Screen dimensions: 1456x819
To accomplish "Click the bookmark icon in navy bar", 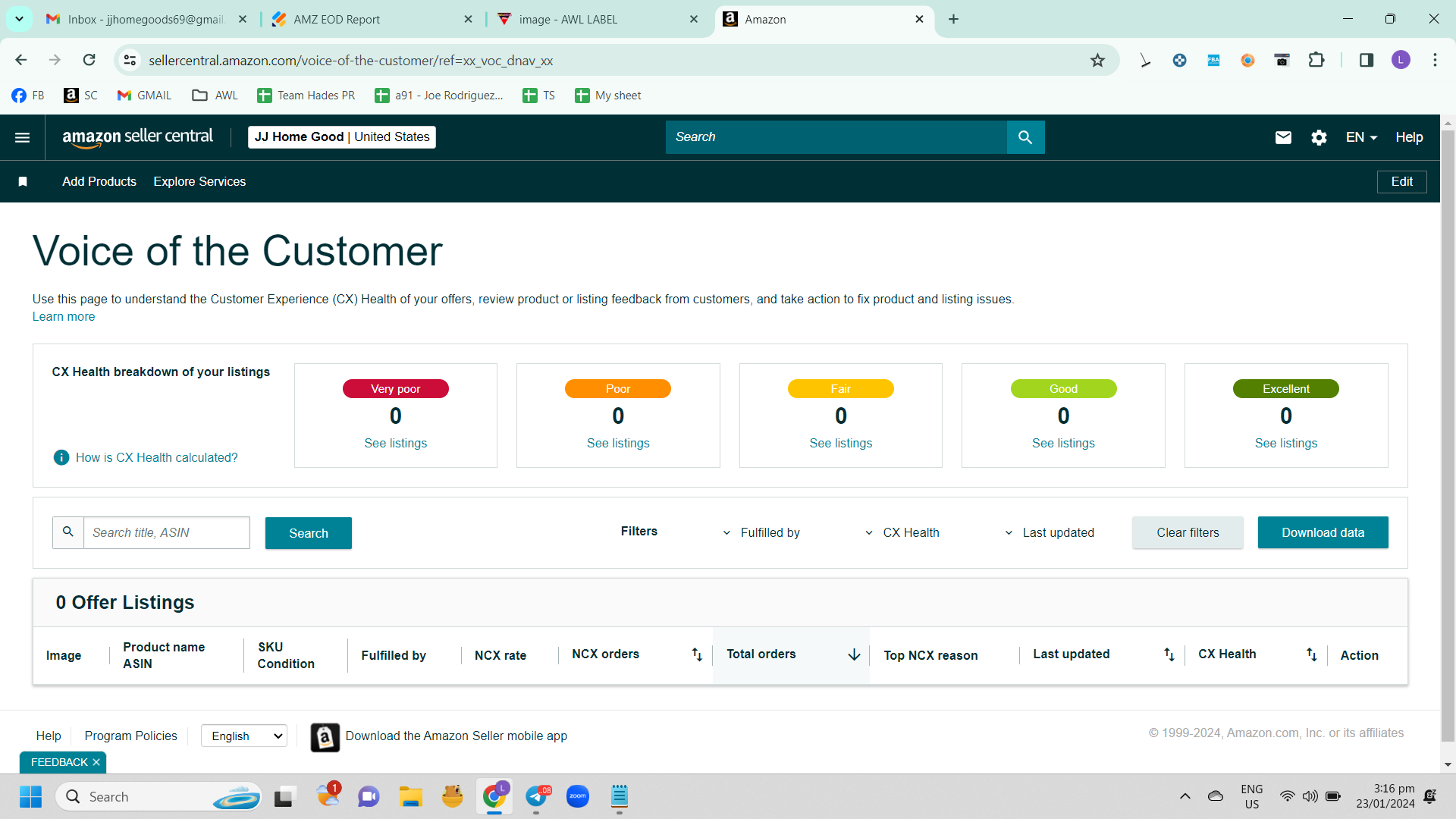I will click(x=23, y=181).
